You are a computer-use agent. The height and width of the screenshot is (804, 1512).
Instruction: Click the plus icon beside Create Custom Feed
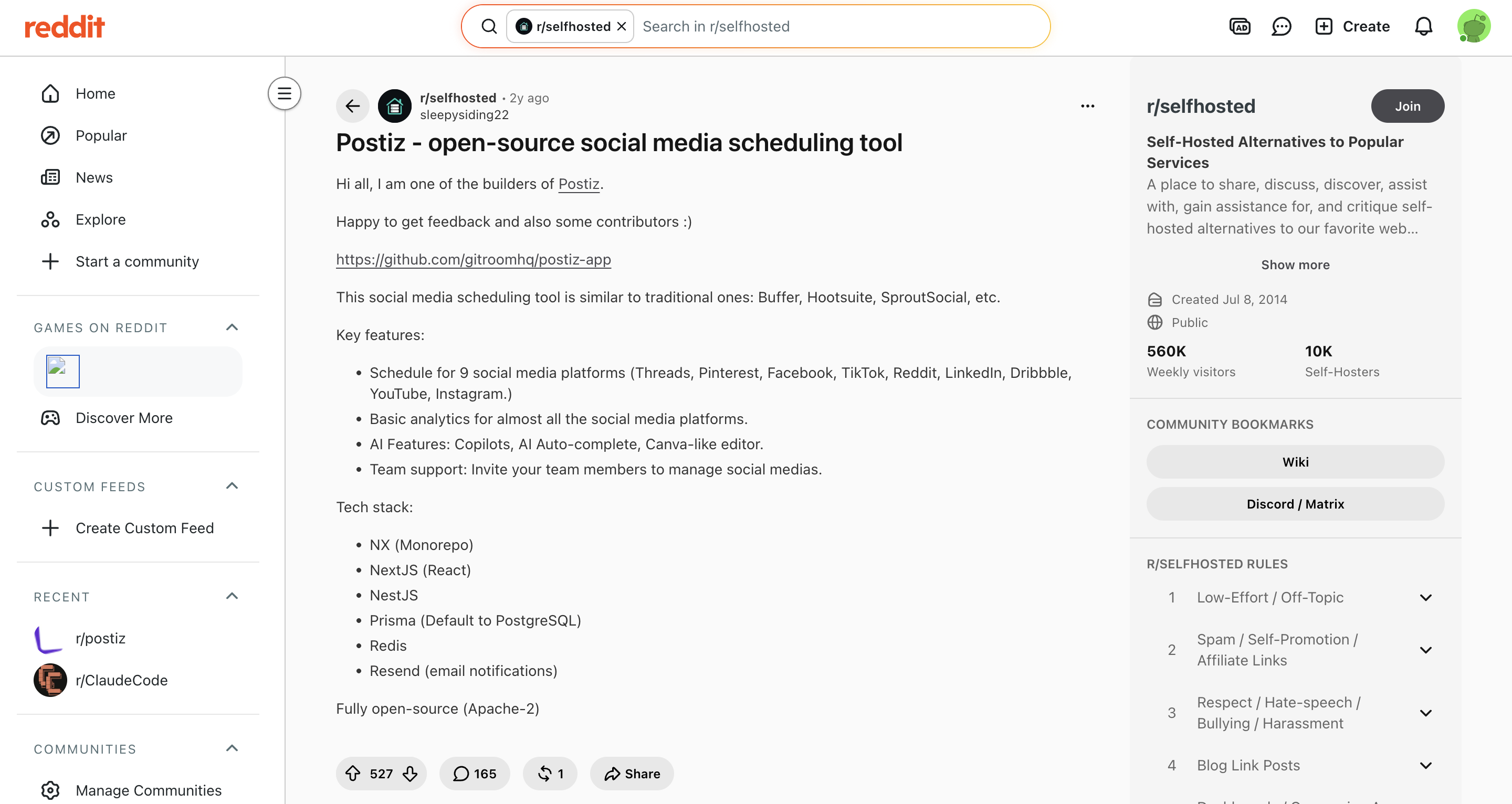[50, 528]
